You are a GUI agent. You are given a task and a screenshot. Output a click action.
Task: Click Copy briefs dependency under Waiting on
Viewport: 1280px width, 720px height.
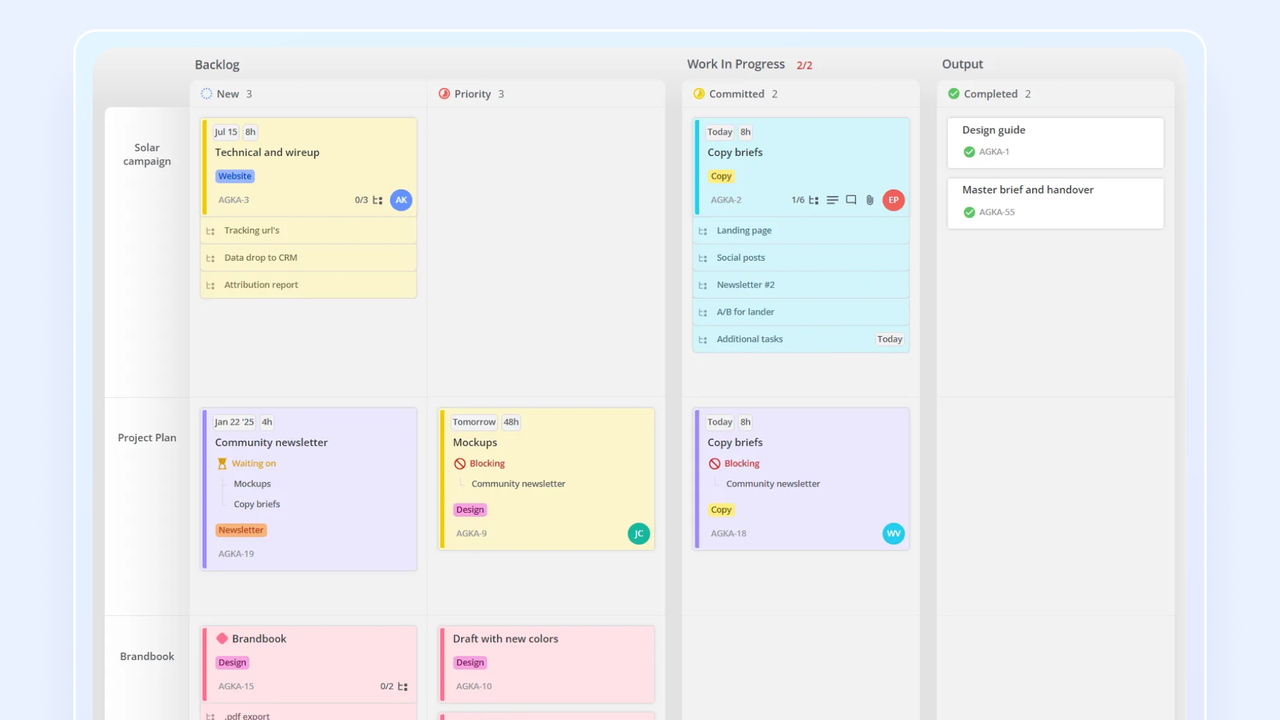257,504
